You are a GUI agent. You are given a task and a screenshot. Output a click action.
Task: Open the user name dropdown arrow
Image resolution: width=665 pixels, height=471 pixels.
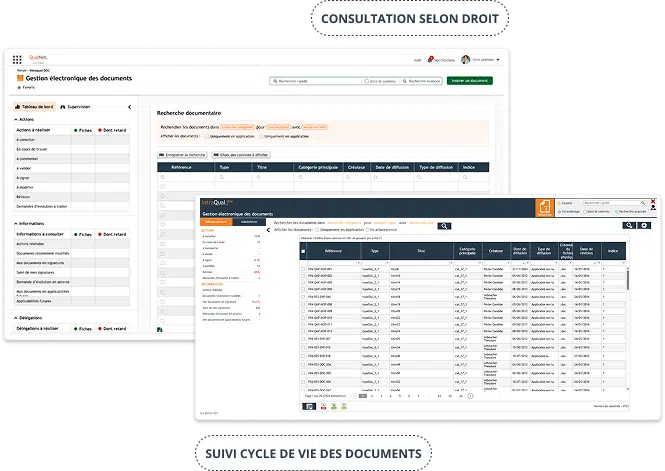(498, 60)
